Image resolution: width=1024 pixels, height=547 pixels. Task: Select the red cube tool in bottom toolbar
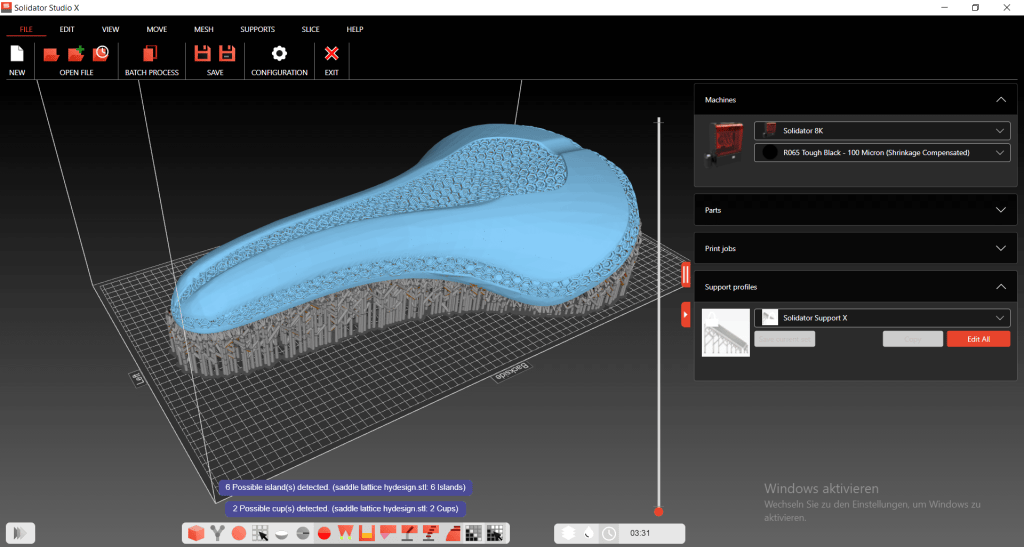[196, 533]
